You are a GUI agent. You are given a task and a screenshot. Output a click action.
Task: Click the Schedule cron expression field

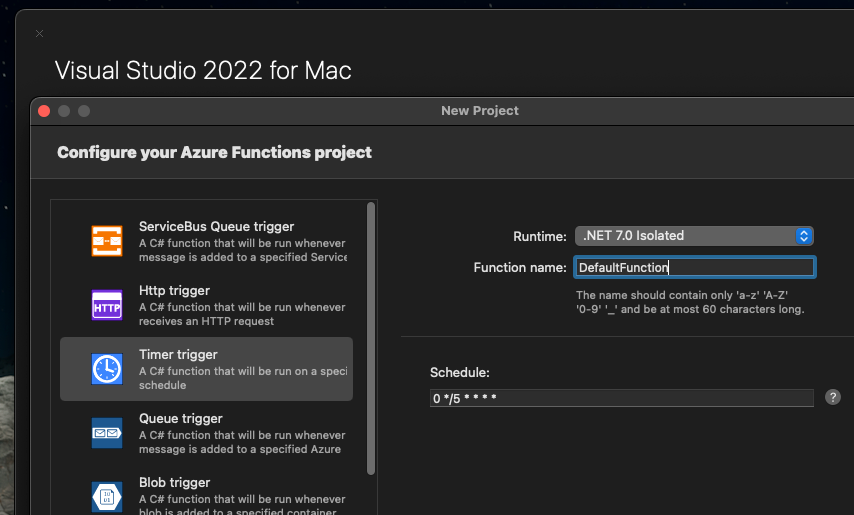click(x=621, y=398)
